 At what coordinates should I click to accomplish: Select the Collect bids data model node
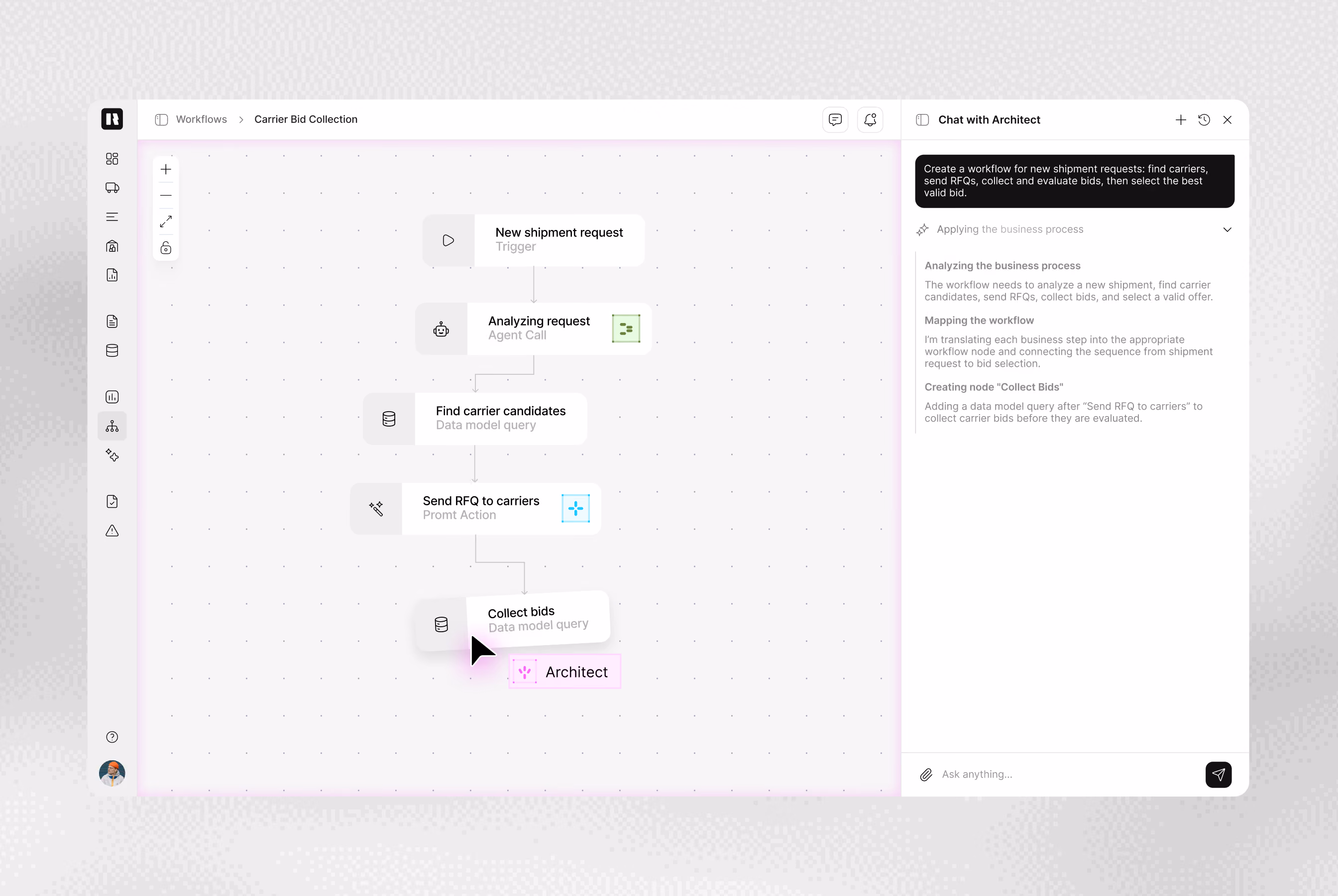pos(513,621)
